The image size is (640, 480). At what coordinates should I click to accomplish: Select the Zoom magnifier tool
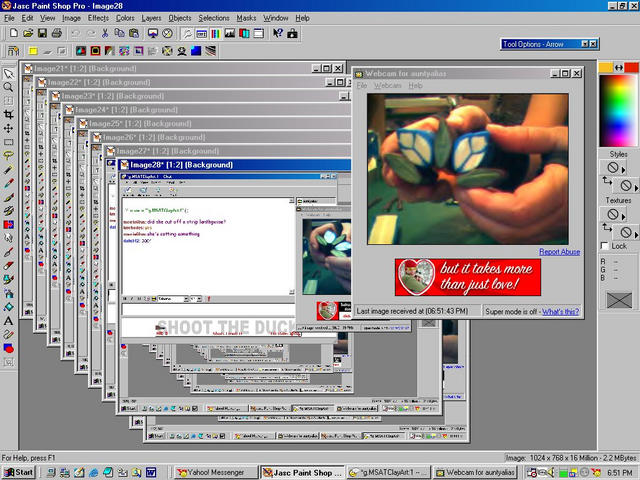click(x=8, y=87)
